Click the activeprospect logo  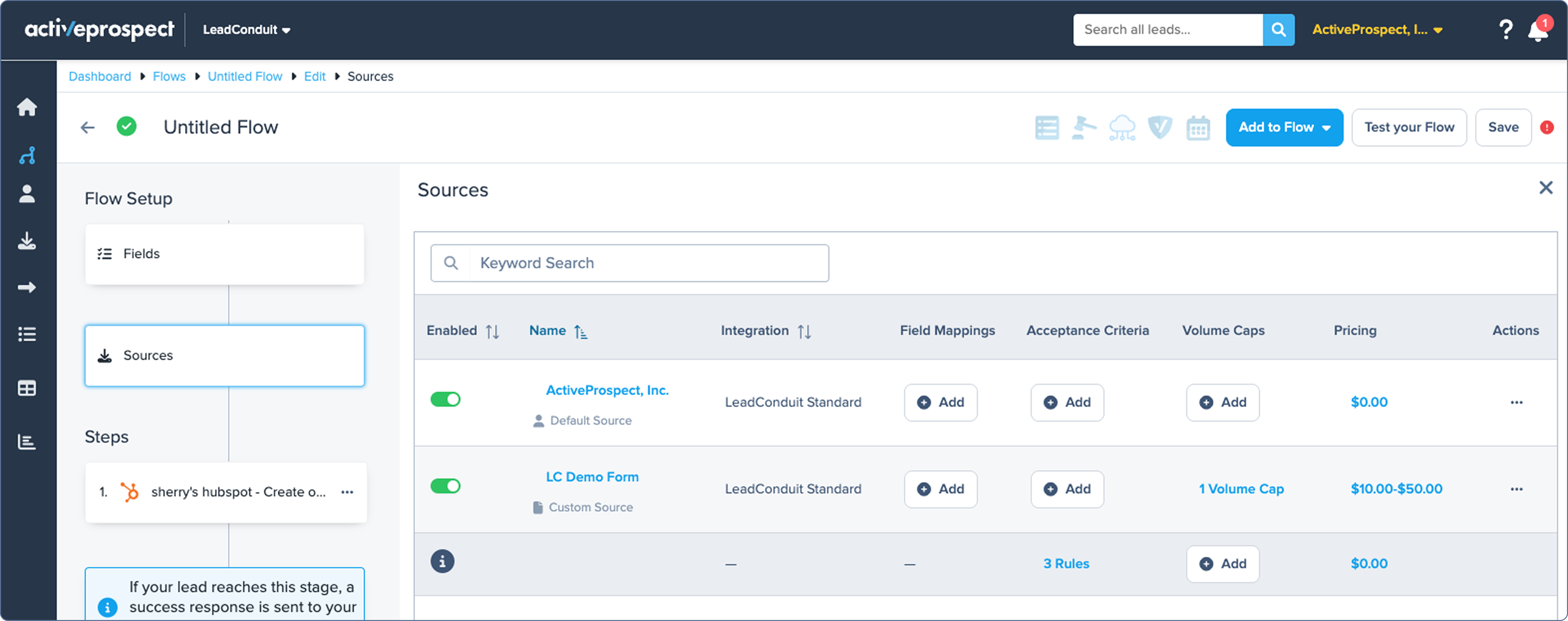99,29
